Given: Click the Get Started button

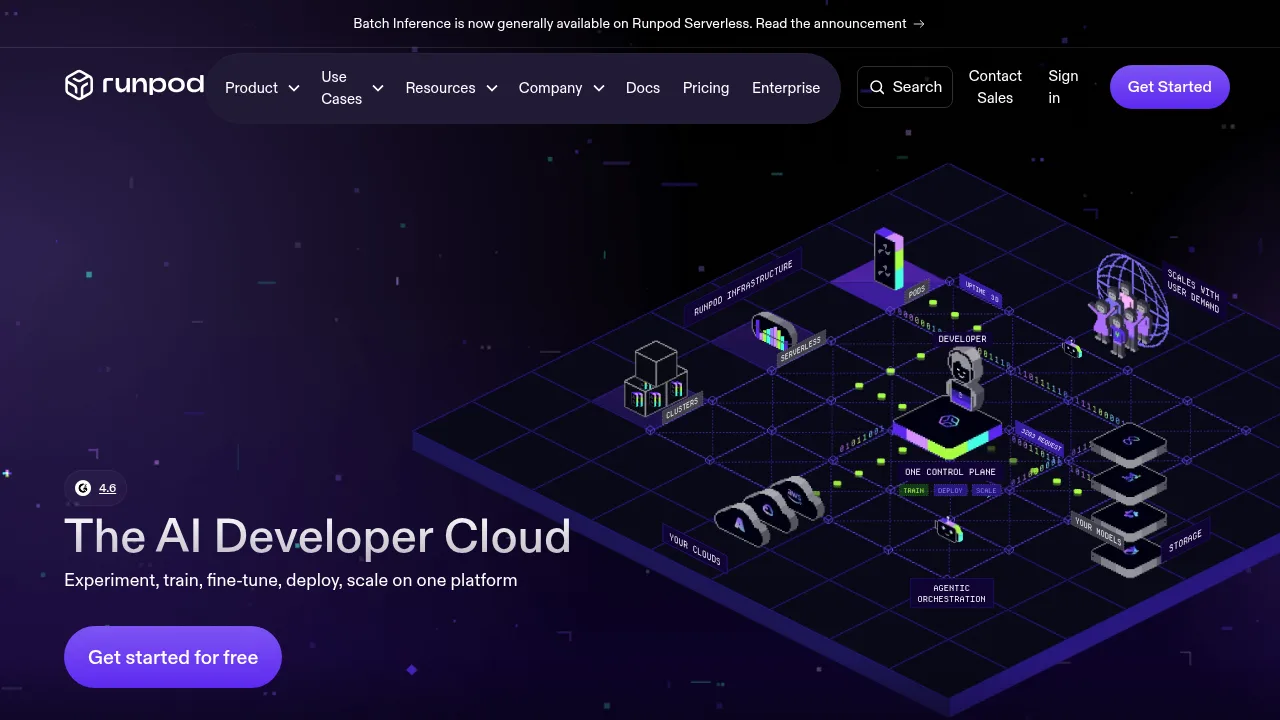Looking at the screenshot, I should pyautogui.click(x=1170, y=87).
